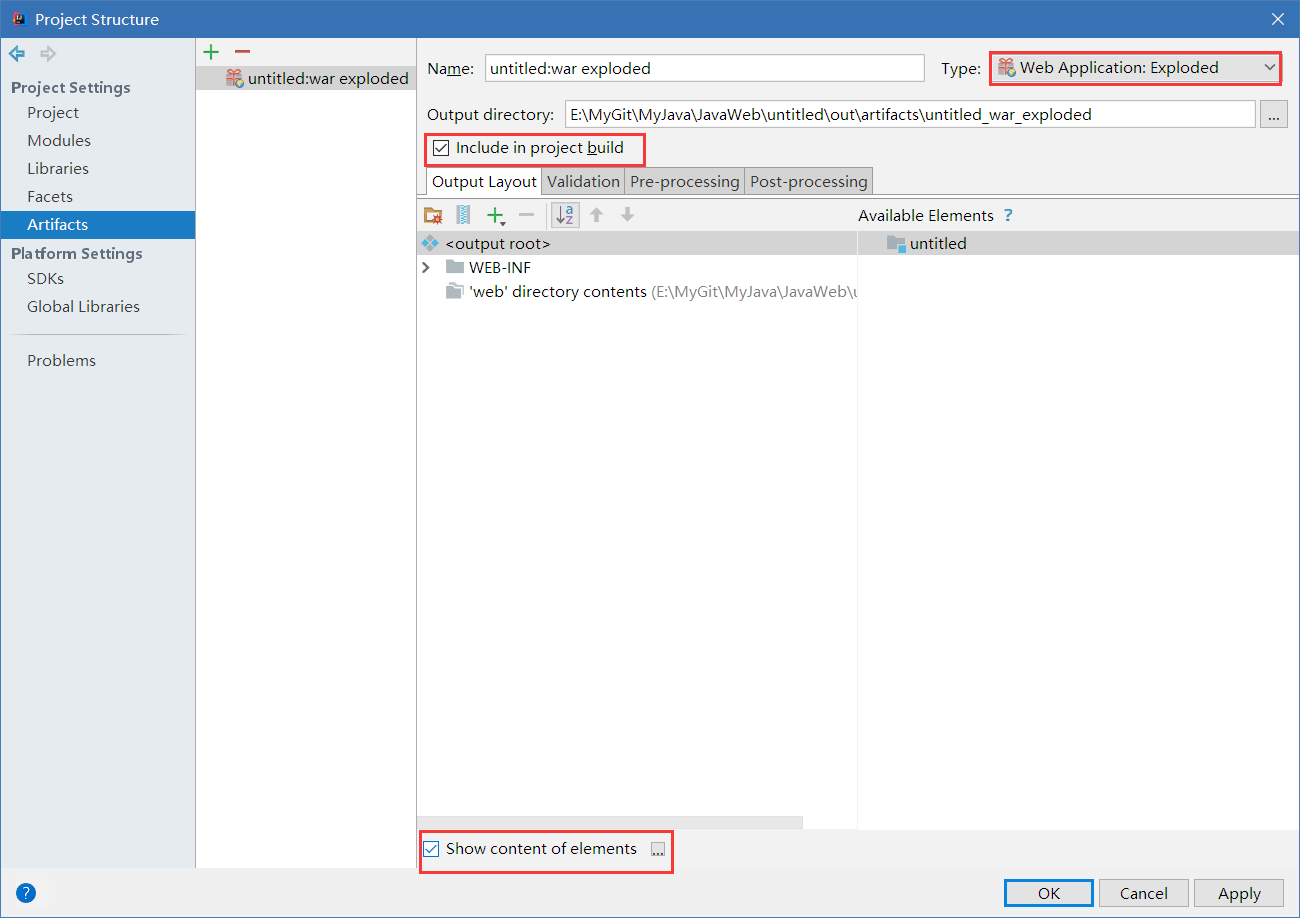This screenshot has height=918, width=1300.
Task: Click the artifact Name input field
Action: pyautogui.click(x=704, y=68)
